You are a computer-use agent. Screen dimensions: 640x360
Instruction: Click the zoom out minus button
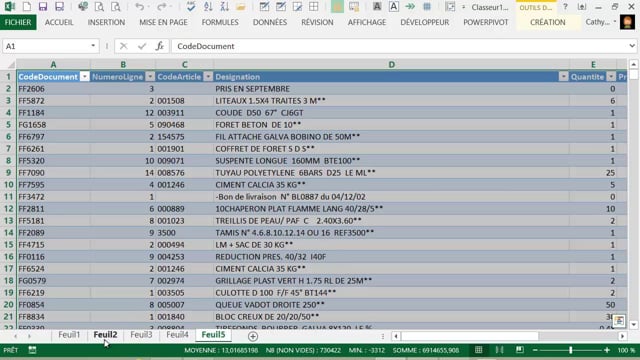[535, 350]
